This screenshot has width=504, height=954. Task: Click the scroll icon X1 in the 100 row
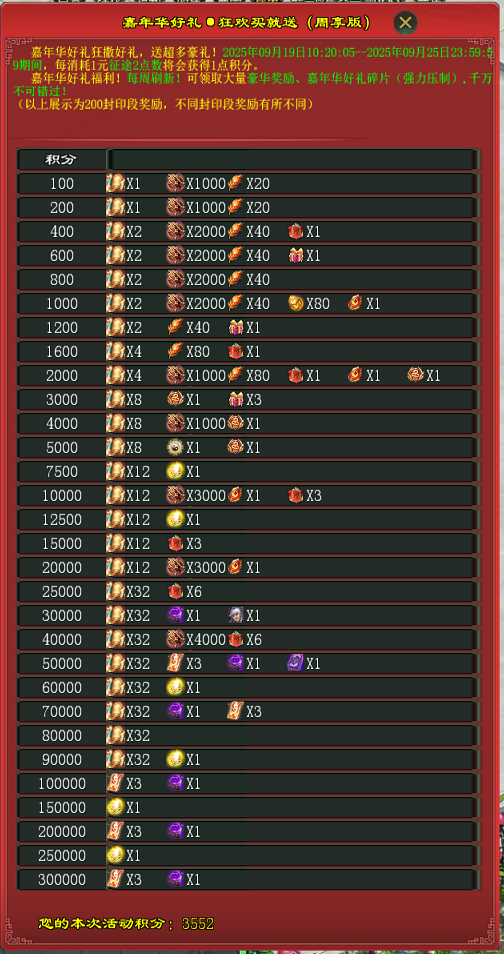tap(116, 183)
